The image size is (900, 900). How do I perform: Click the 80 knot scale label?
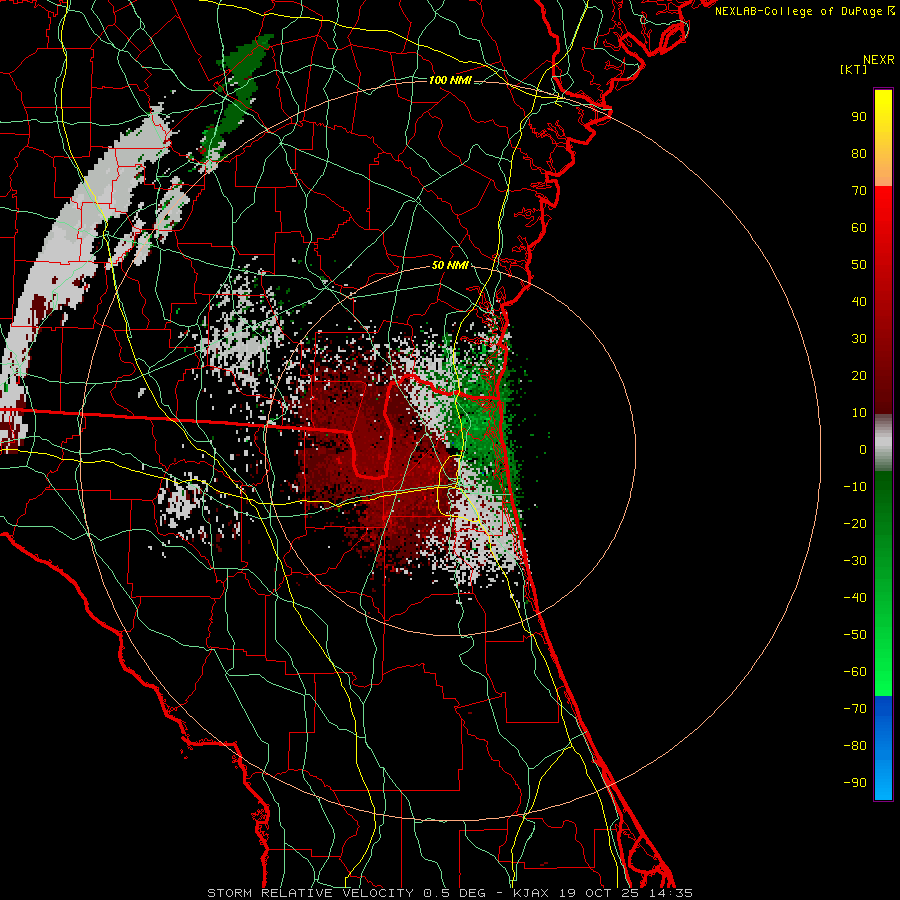859,153
